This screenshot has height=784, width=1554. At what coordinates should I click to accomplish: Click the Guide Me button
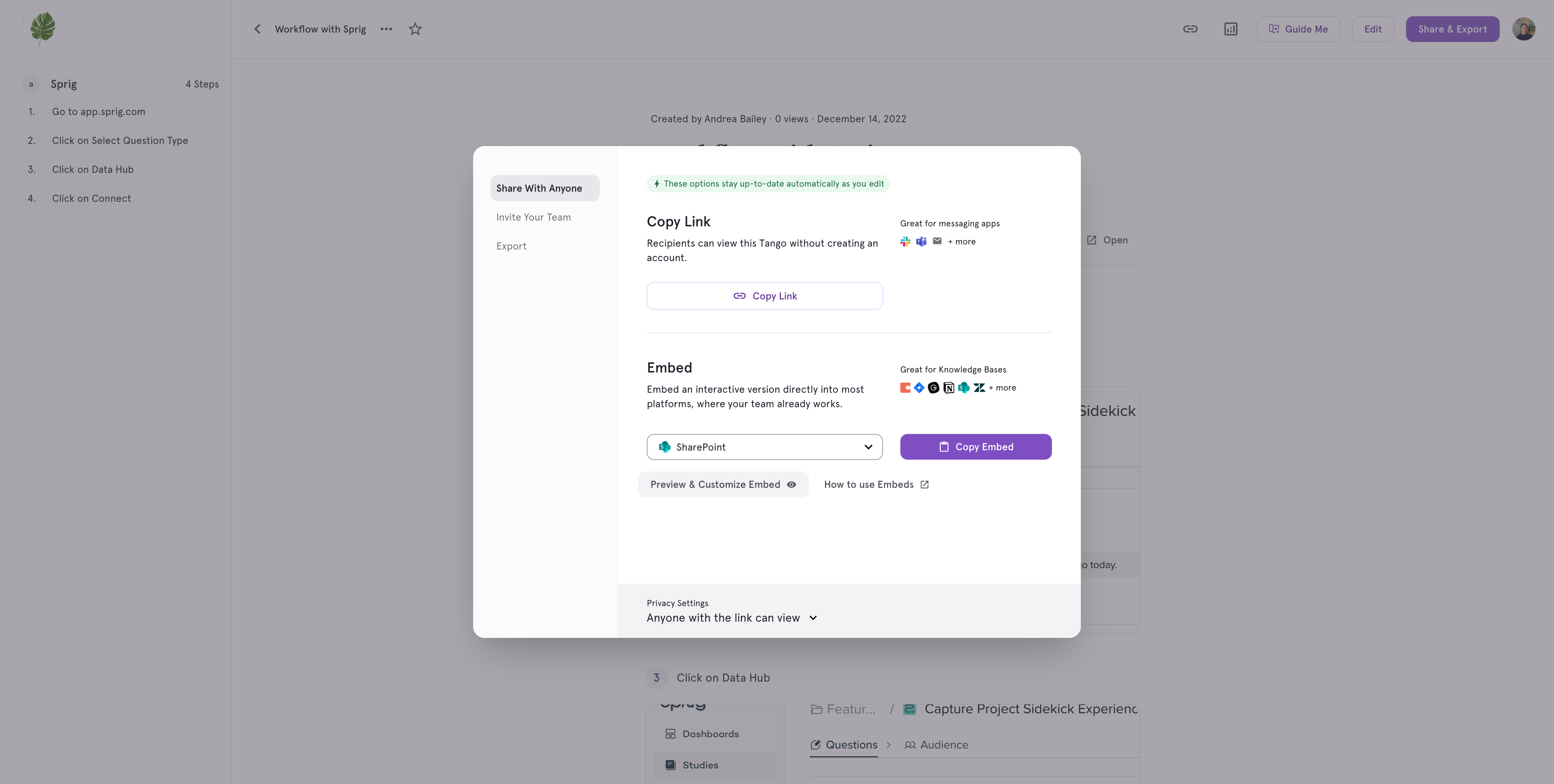pyautogui.click(x=1298, y=29)
